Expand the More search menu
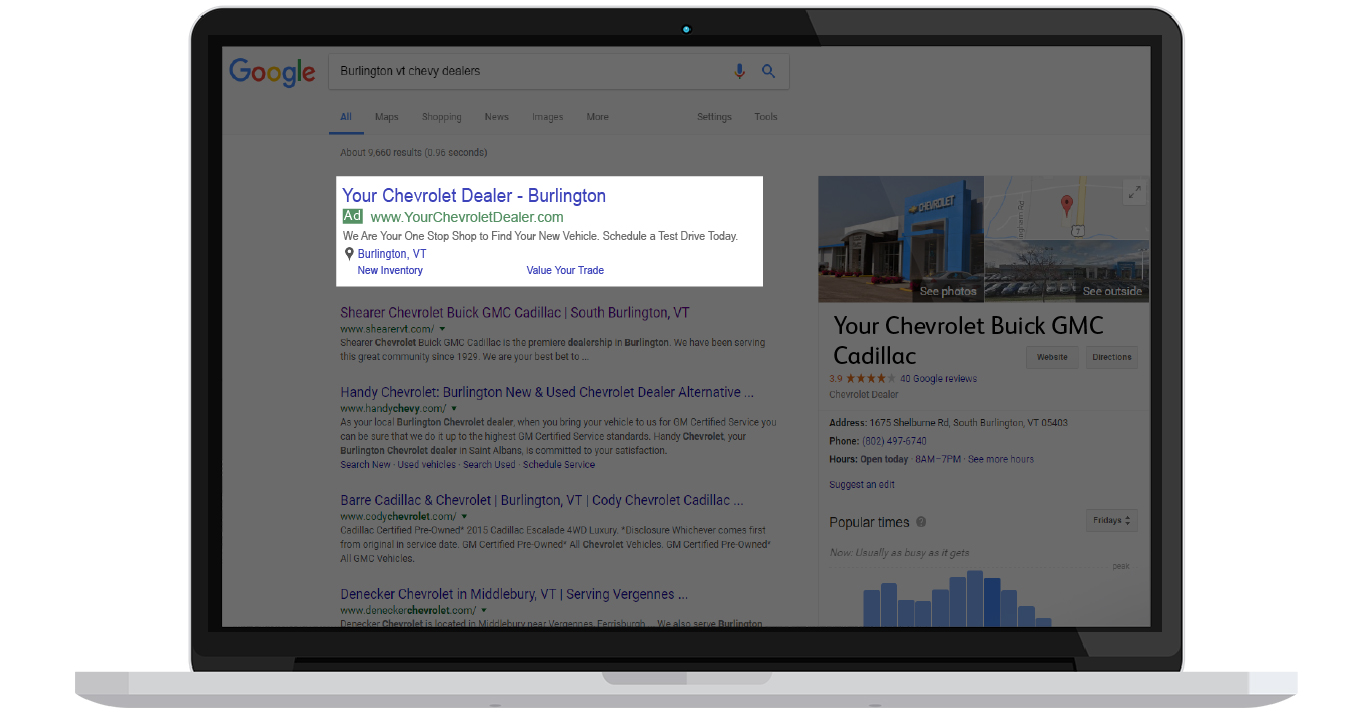1366x713 pixels. coord(597,117)
